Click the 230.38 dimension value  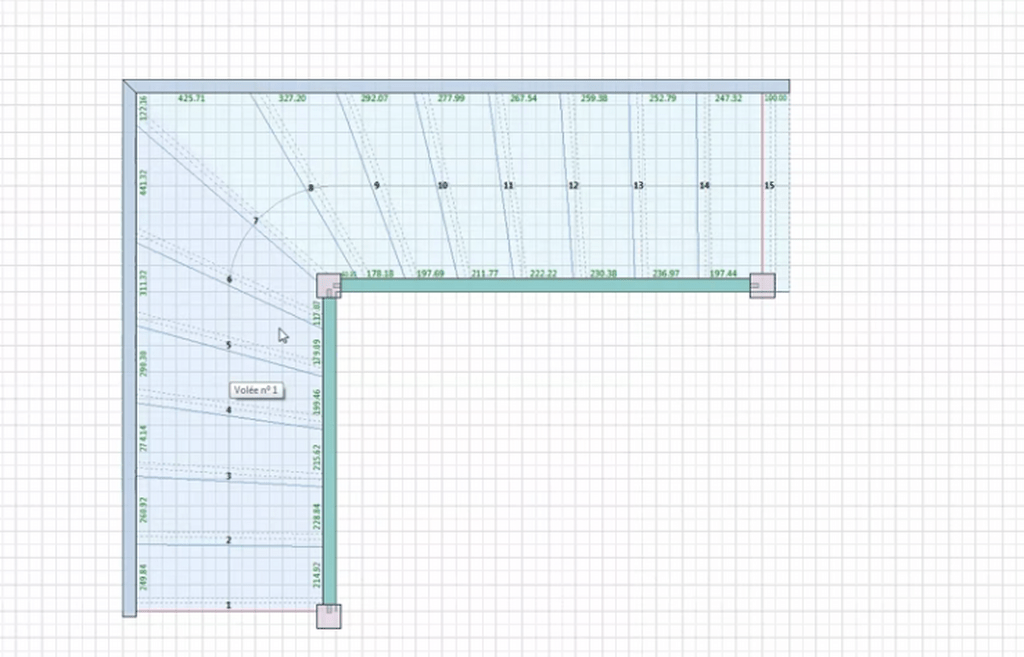point(603,274)
